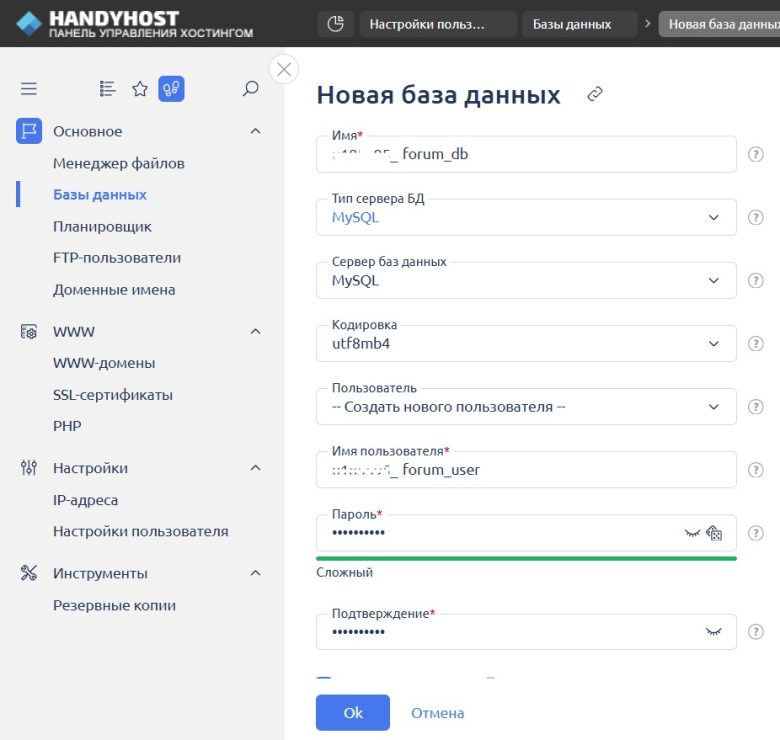Collapse the Основное sidebar section
The image size is (780, 740).
point(255,131)
